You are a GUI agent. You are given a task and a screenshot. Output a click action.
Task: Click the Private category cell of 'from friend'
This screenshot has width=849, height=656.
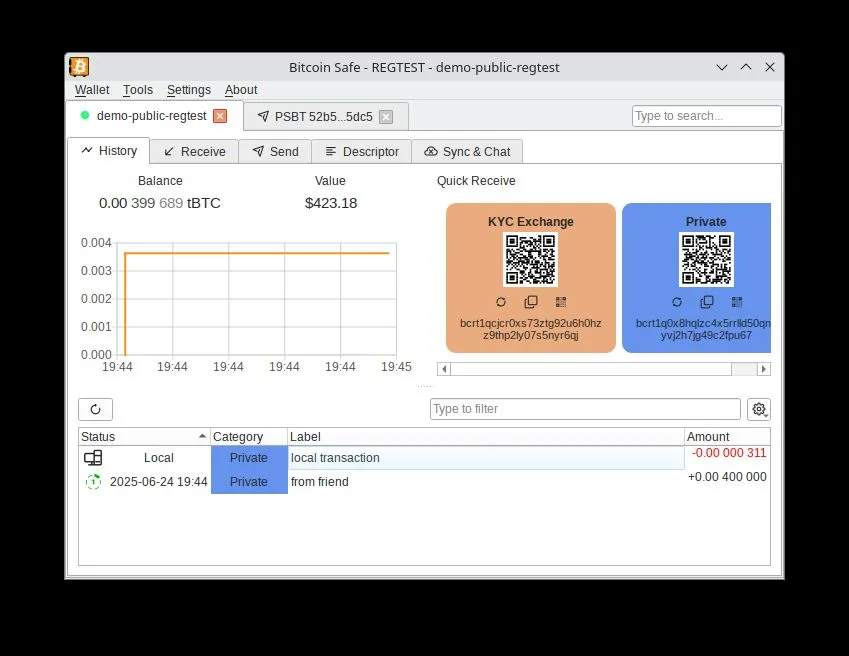click(x=249, y=482)
